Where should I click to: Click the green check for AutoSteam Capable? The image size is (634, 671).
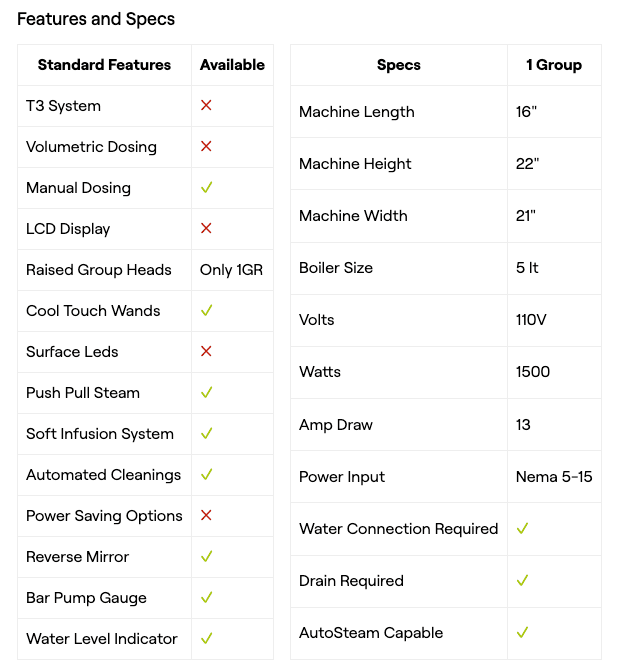click(523, 632)
